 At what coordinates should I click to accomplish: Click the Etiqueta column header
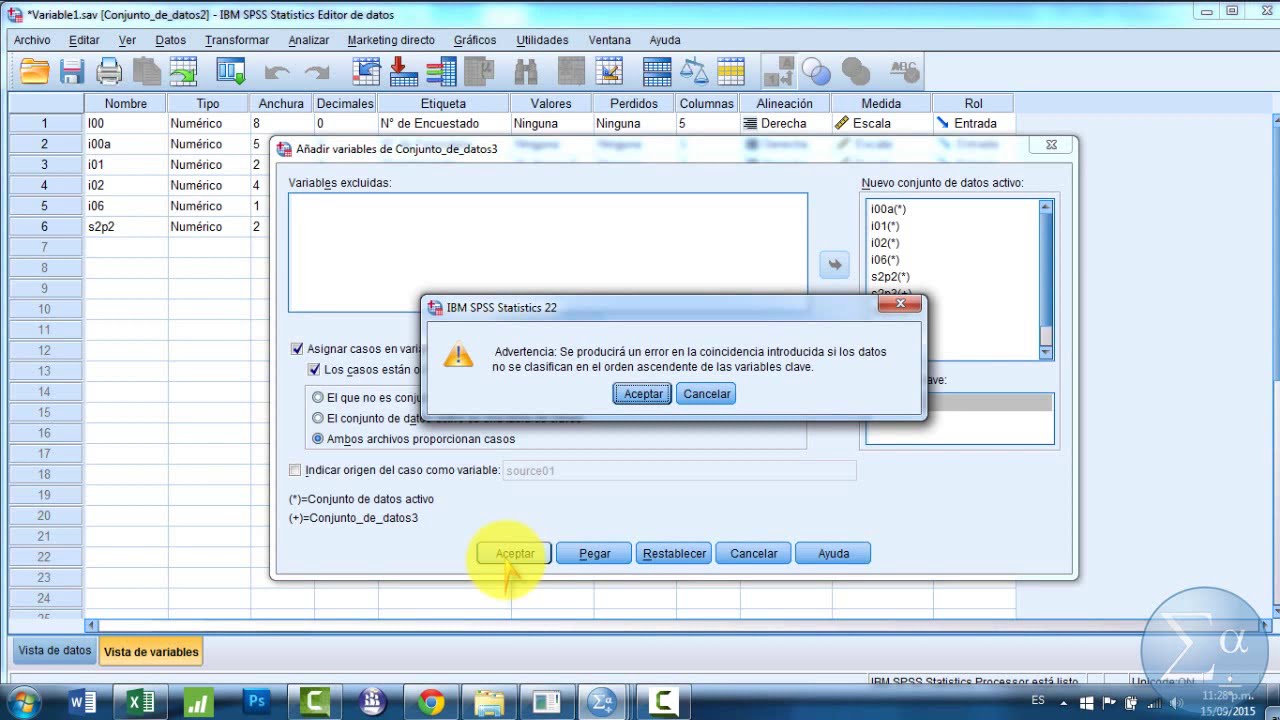[x=444, y=103]
